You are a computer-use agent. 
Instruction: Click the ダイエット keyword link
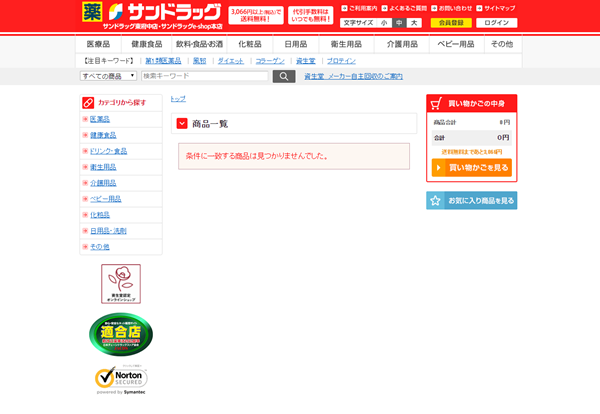point(231,61)
